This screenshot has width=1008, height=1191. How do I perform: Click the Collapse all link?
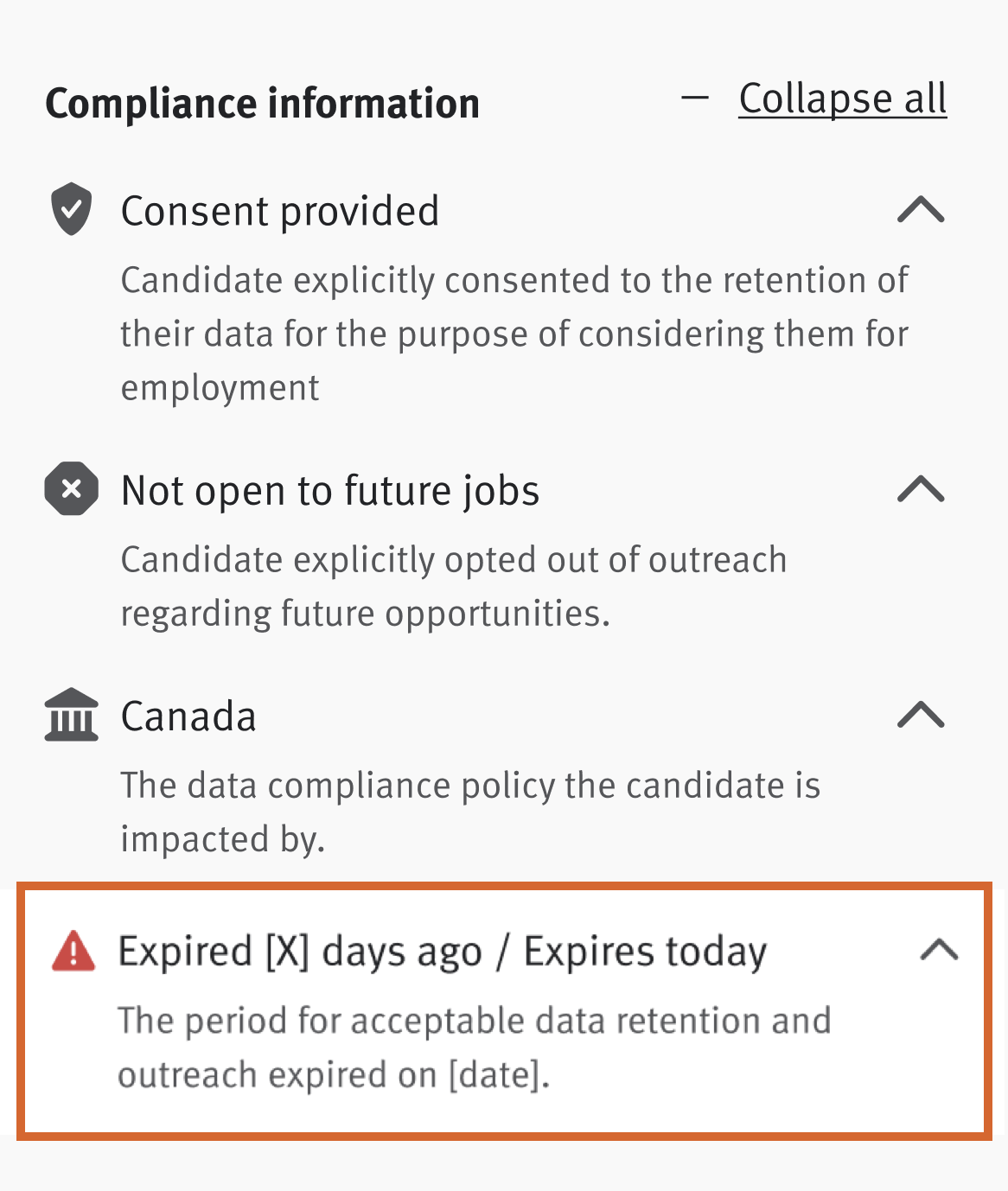[843, 98]
